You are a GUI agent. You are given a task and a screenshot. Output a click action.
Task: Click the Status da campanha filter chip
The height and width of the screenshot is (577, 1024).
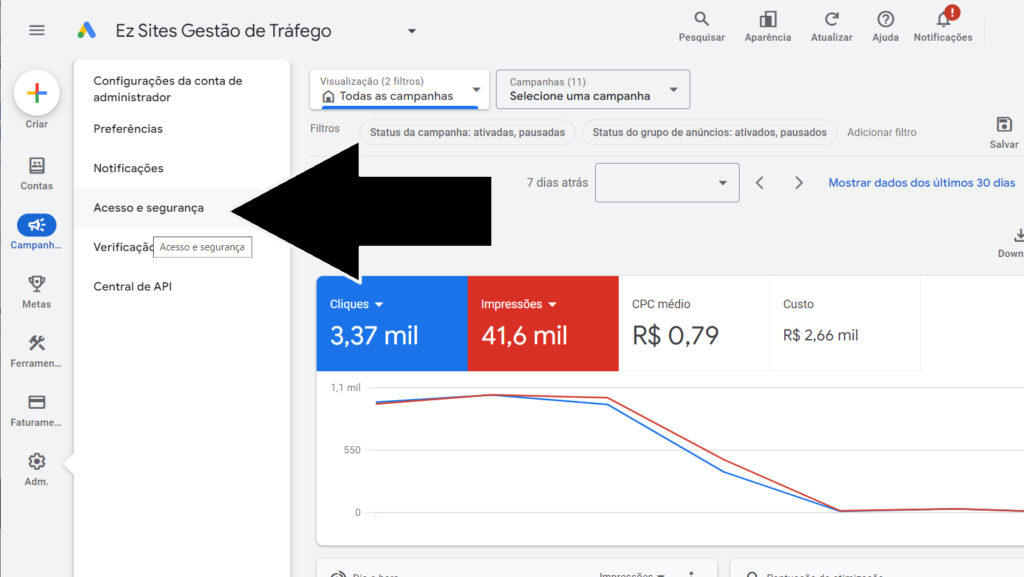click(467, 133)
